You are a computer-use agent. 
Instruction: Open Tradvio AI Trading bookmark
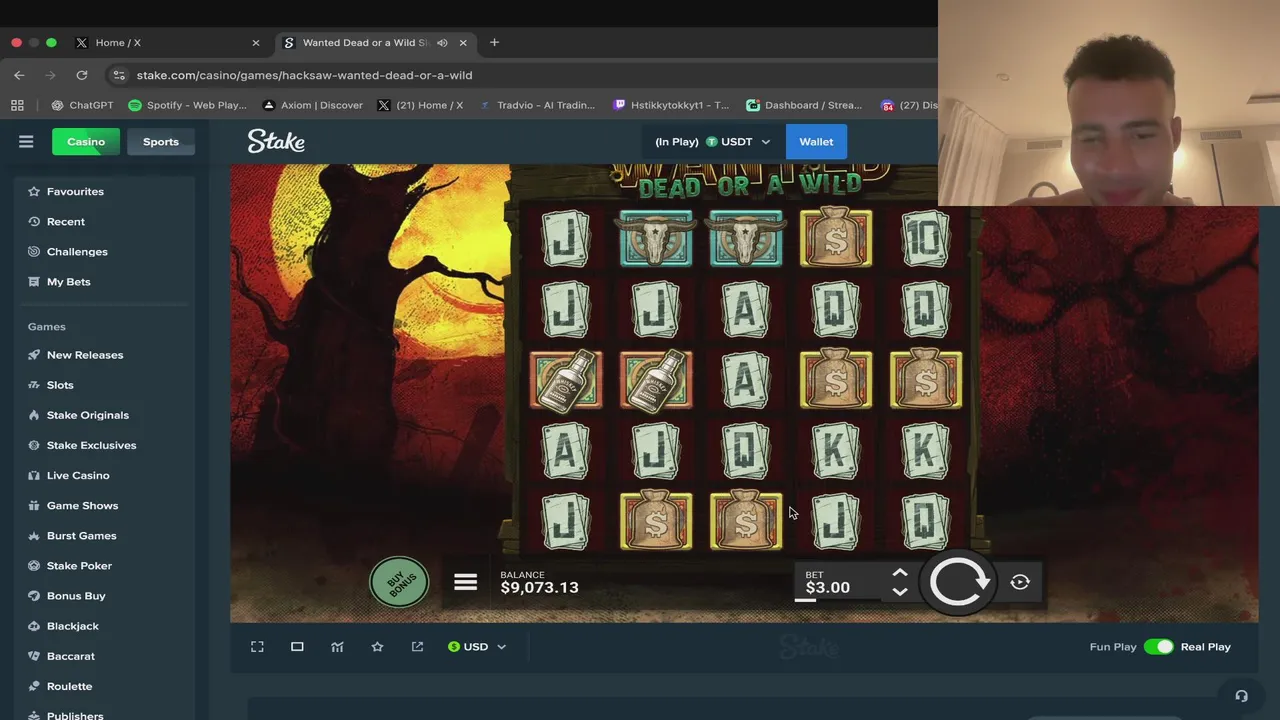pyautogui.click(x=537, y=105)
